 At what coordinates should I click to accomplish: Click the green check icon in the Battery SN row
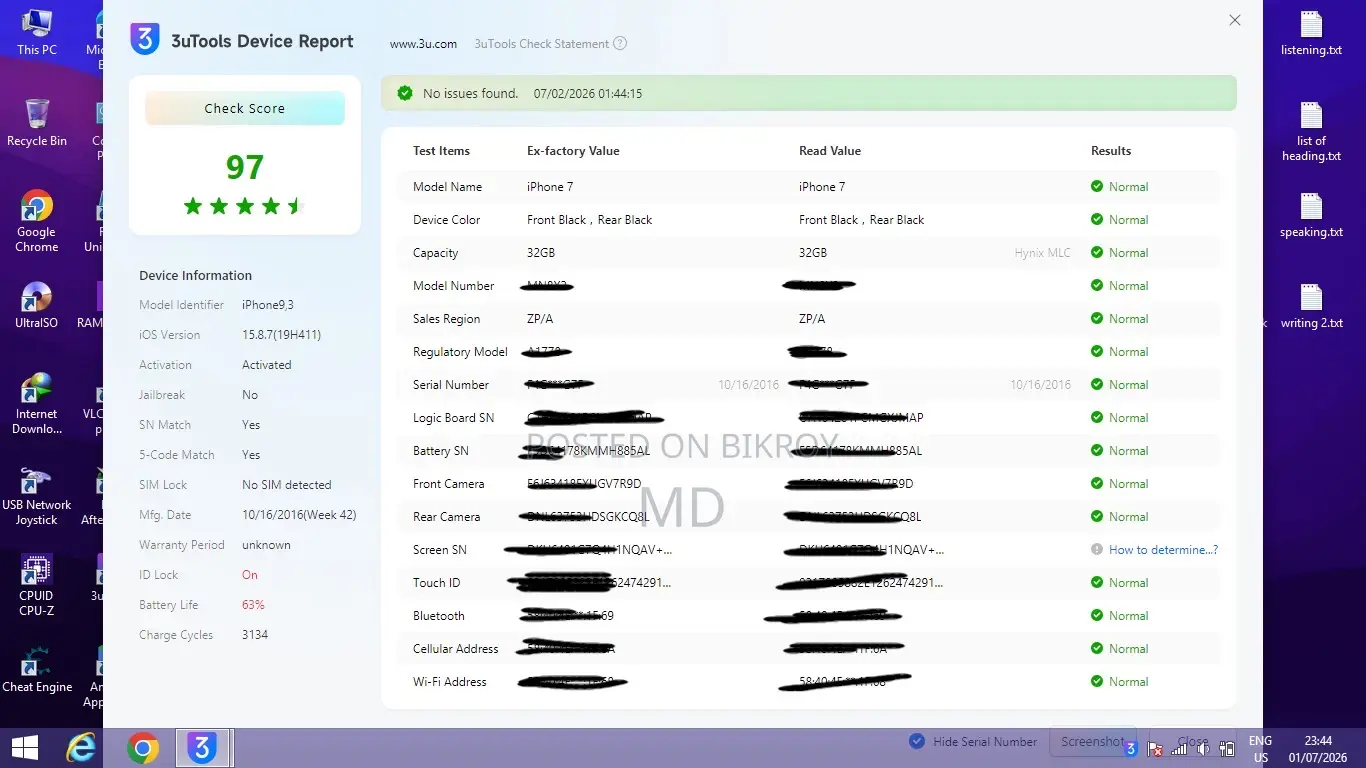1097,451
